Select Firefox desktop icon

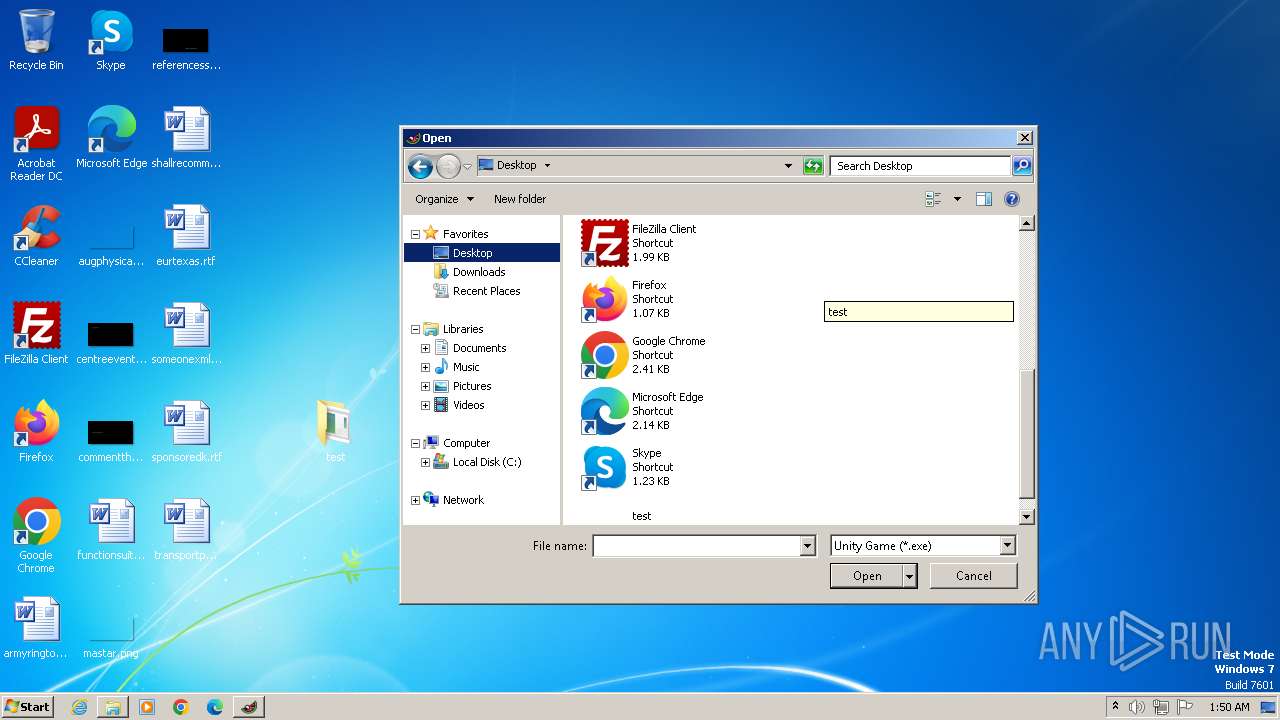pos(36,432)
